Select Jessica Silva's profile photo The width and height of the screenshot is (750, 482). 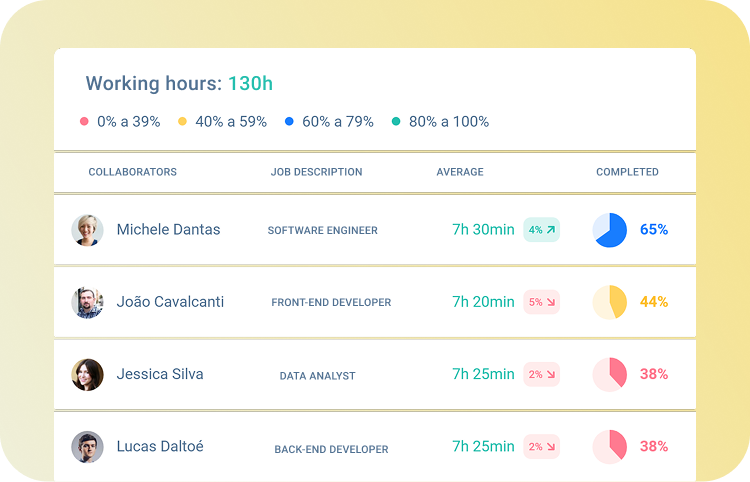[x=88, y=375]
